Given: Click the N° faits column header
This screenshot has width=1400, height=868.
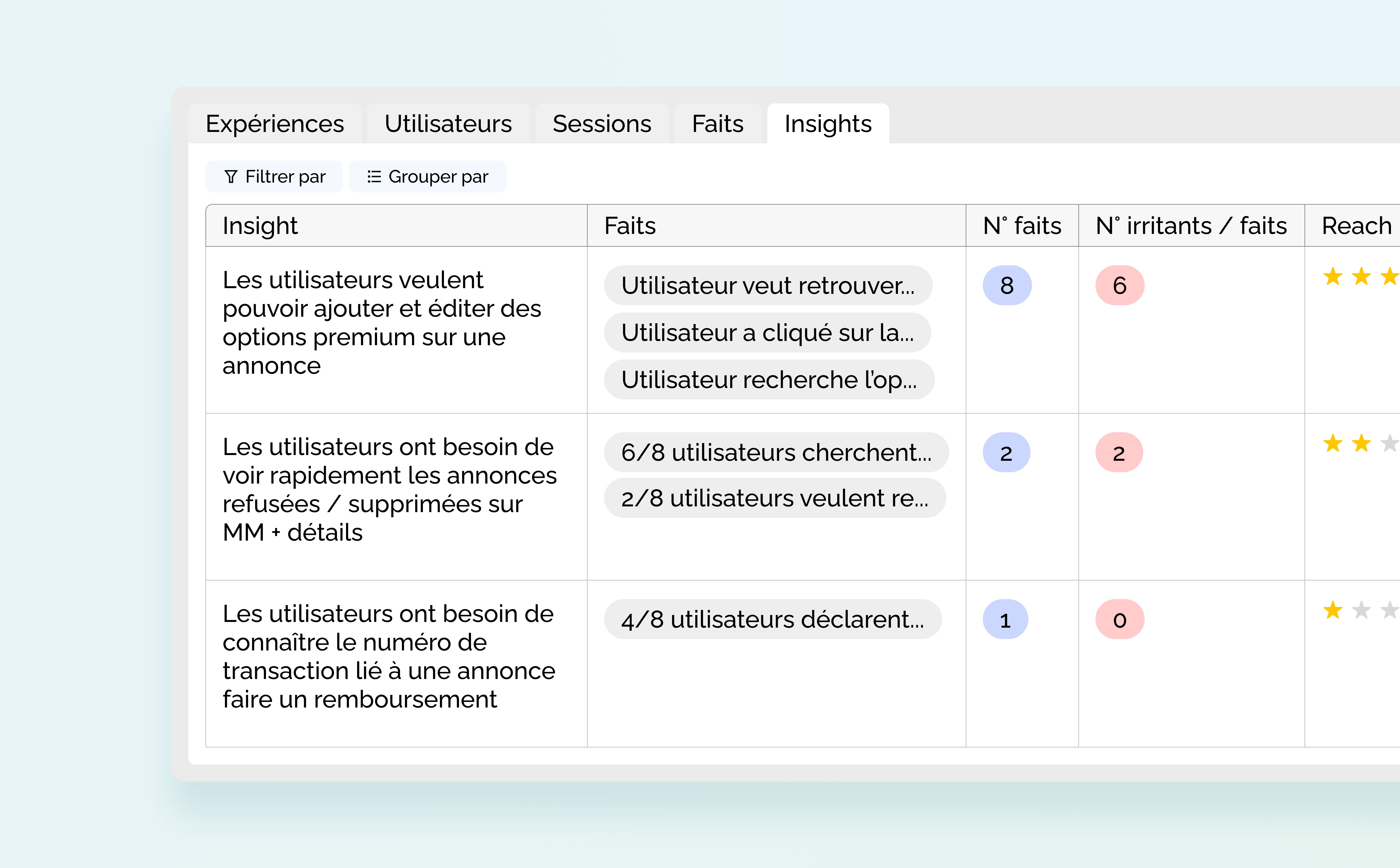Looking at the screenshot, I should (1022, 226).
